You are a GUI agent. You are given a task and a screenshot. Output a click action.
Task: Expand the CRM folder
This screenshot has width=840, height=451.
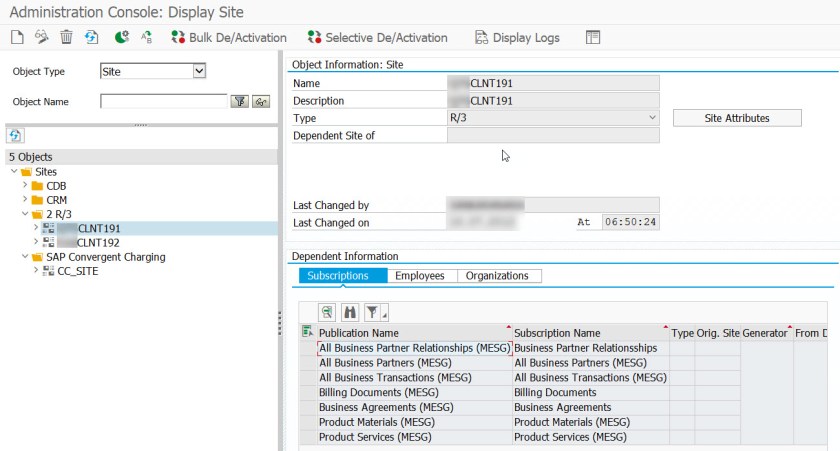25,199
